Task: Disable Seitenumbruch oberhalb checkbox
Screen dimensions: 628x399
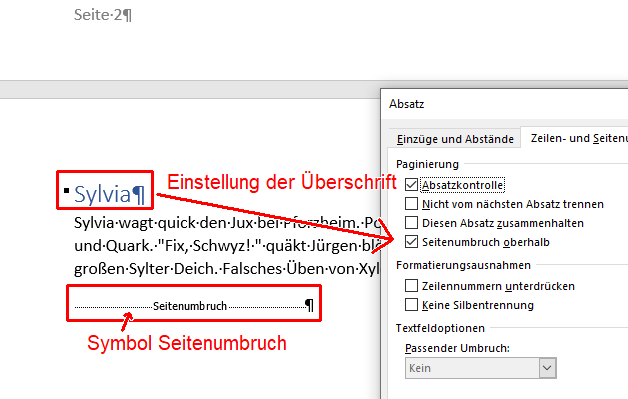Action: tap(411, 242)
